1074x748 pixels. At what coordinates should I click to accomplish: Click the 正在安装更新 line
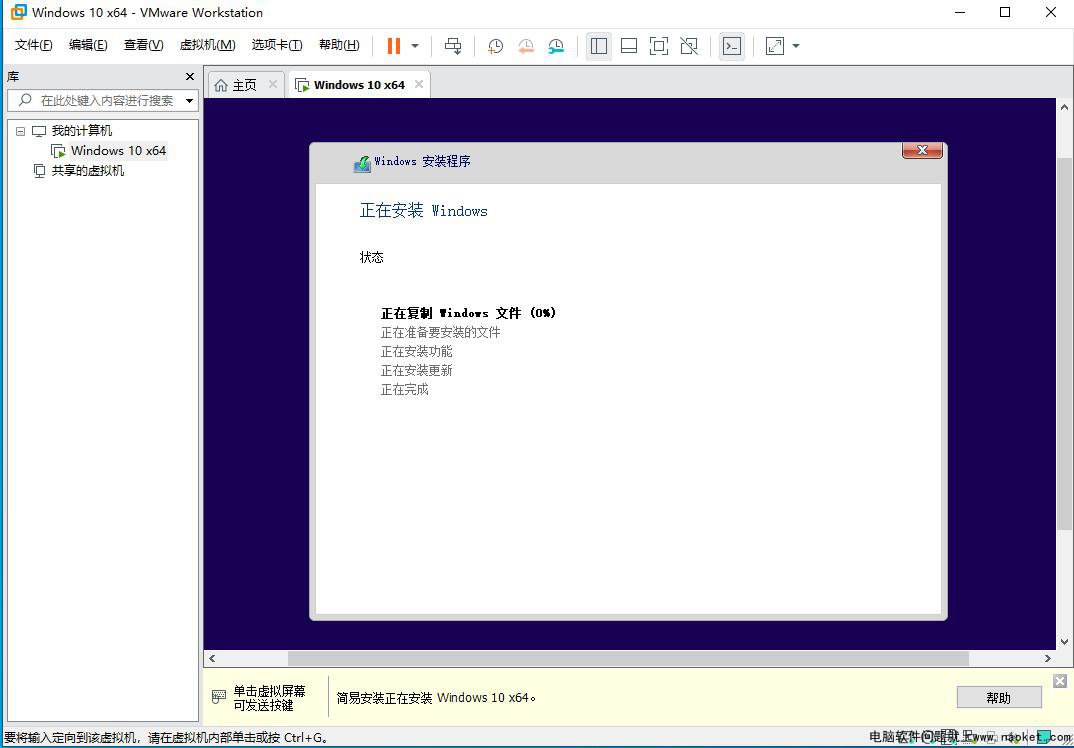tap(416, 371)
